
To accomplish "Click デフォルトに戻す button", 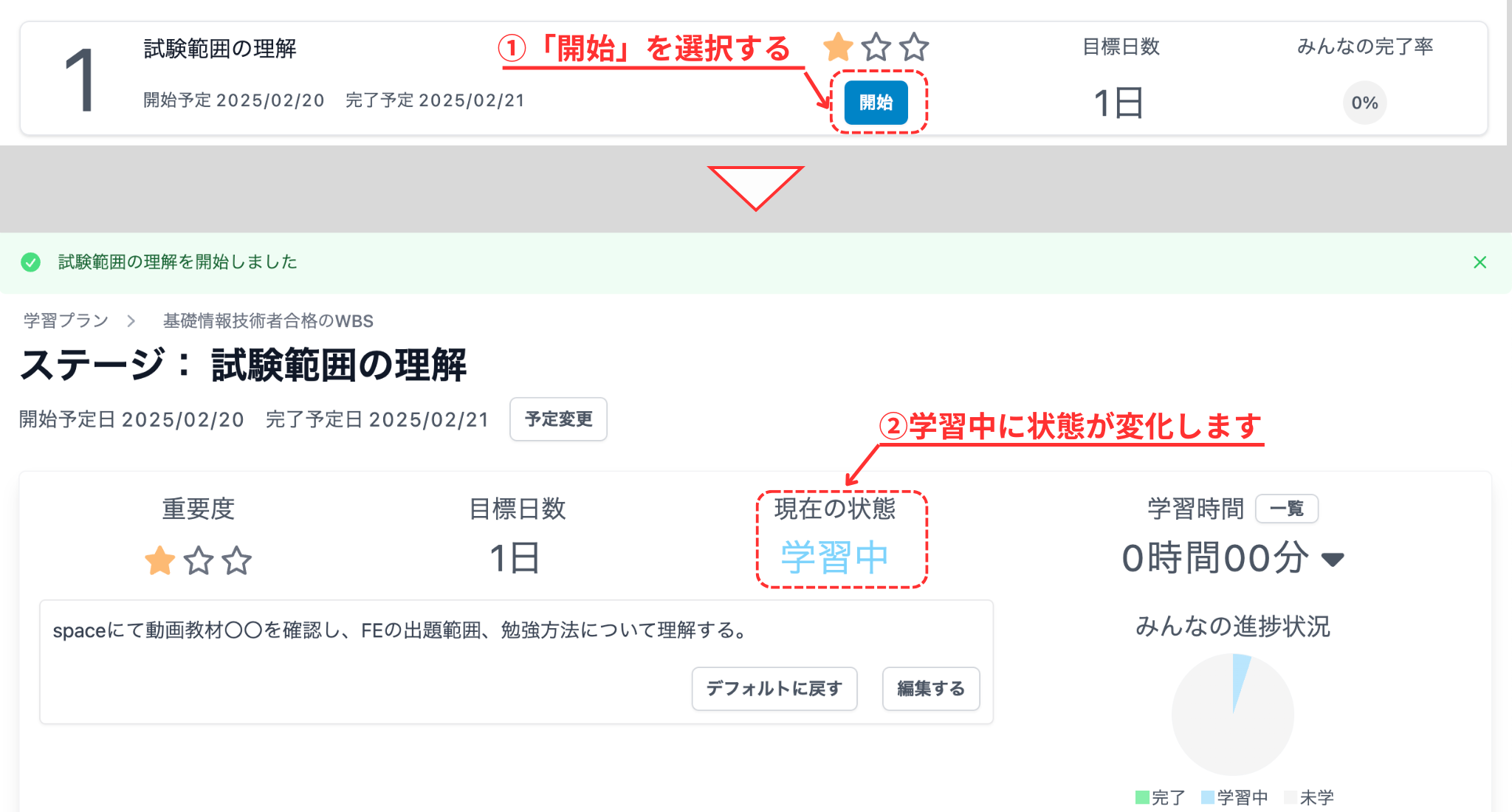I will click(774, 689).
